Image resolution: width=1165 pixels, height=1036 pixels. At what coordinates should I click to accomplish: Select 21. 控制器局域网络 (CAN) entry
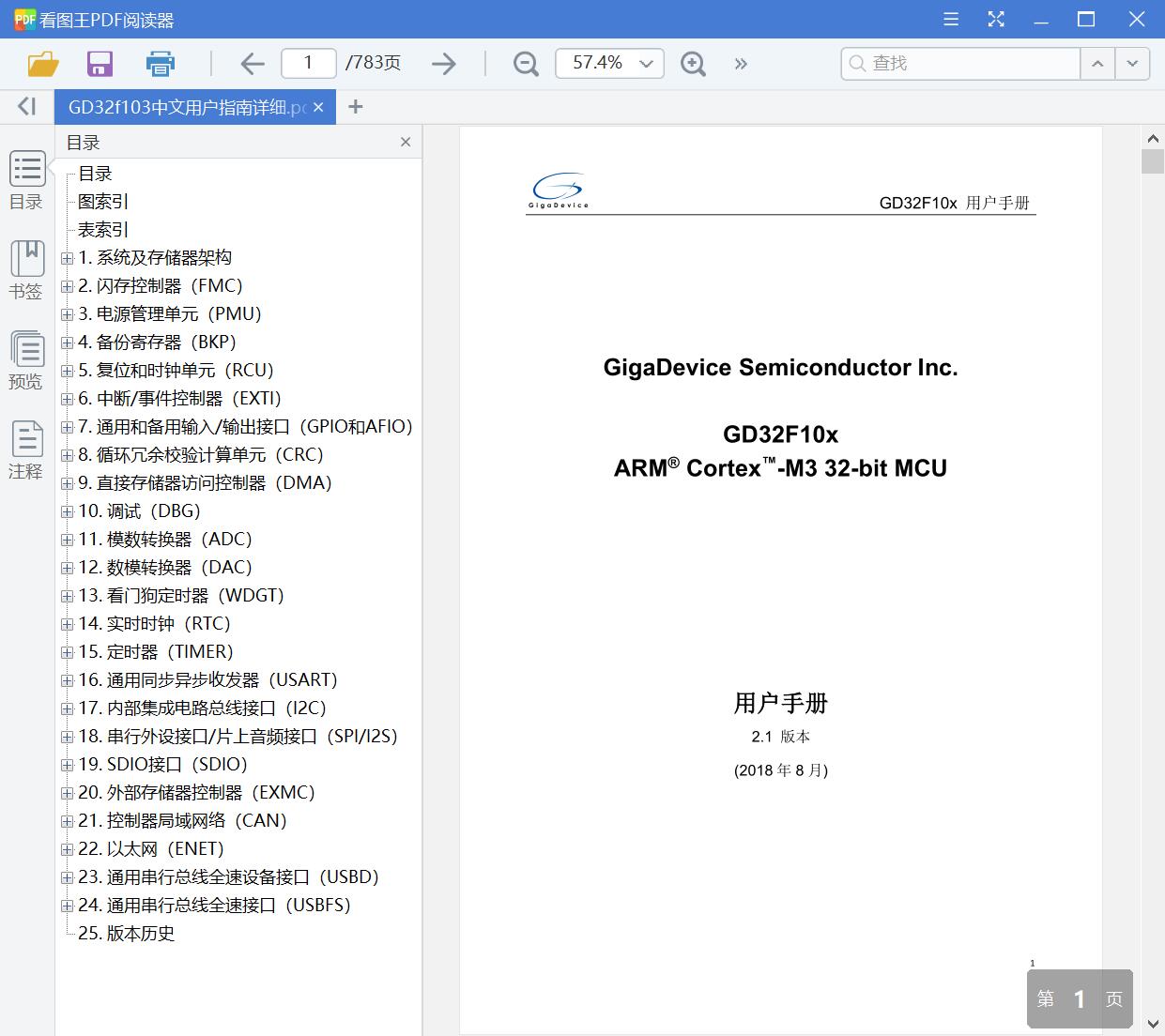coord(183,821)
